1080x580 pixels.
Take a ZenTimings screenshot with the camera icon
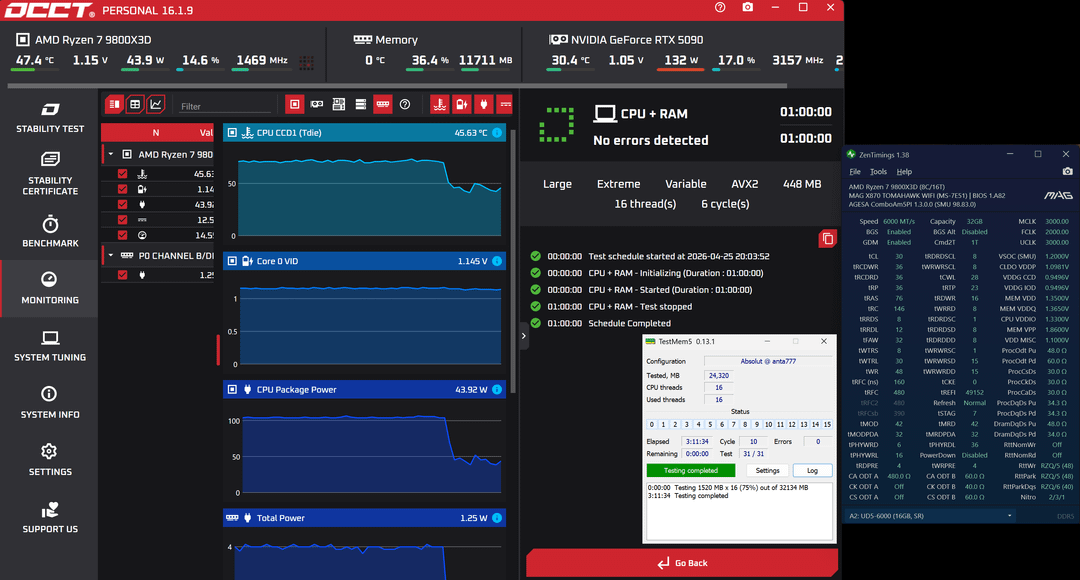pyautogui.click(x=1067, y=171)
